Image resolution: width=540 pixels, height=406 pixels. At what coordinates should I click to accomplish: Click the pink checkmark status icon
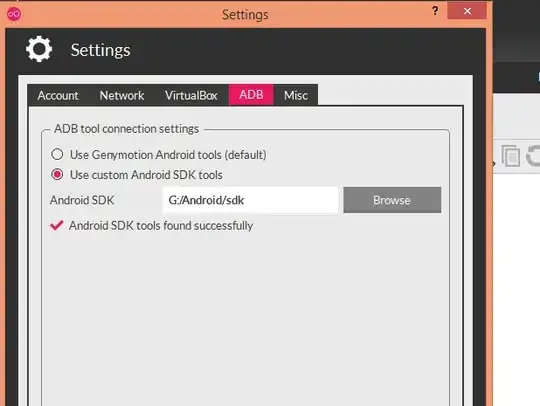57,226
